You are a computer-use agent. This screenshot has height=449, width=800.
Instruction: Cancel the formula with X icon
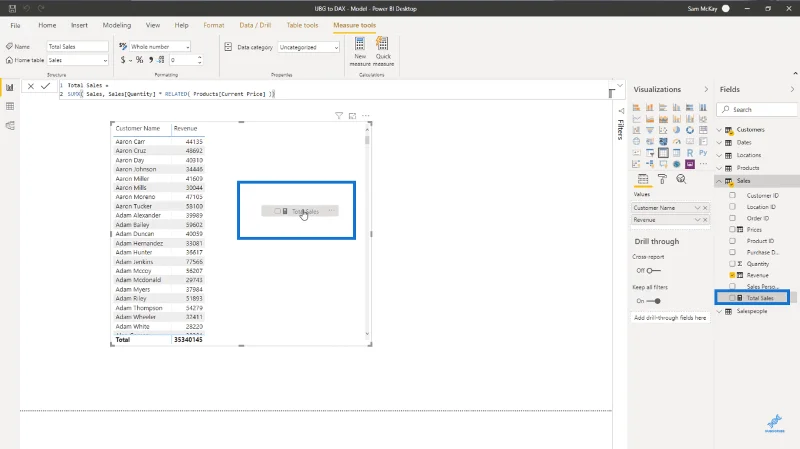pos(31,86)
